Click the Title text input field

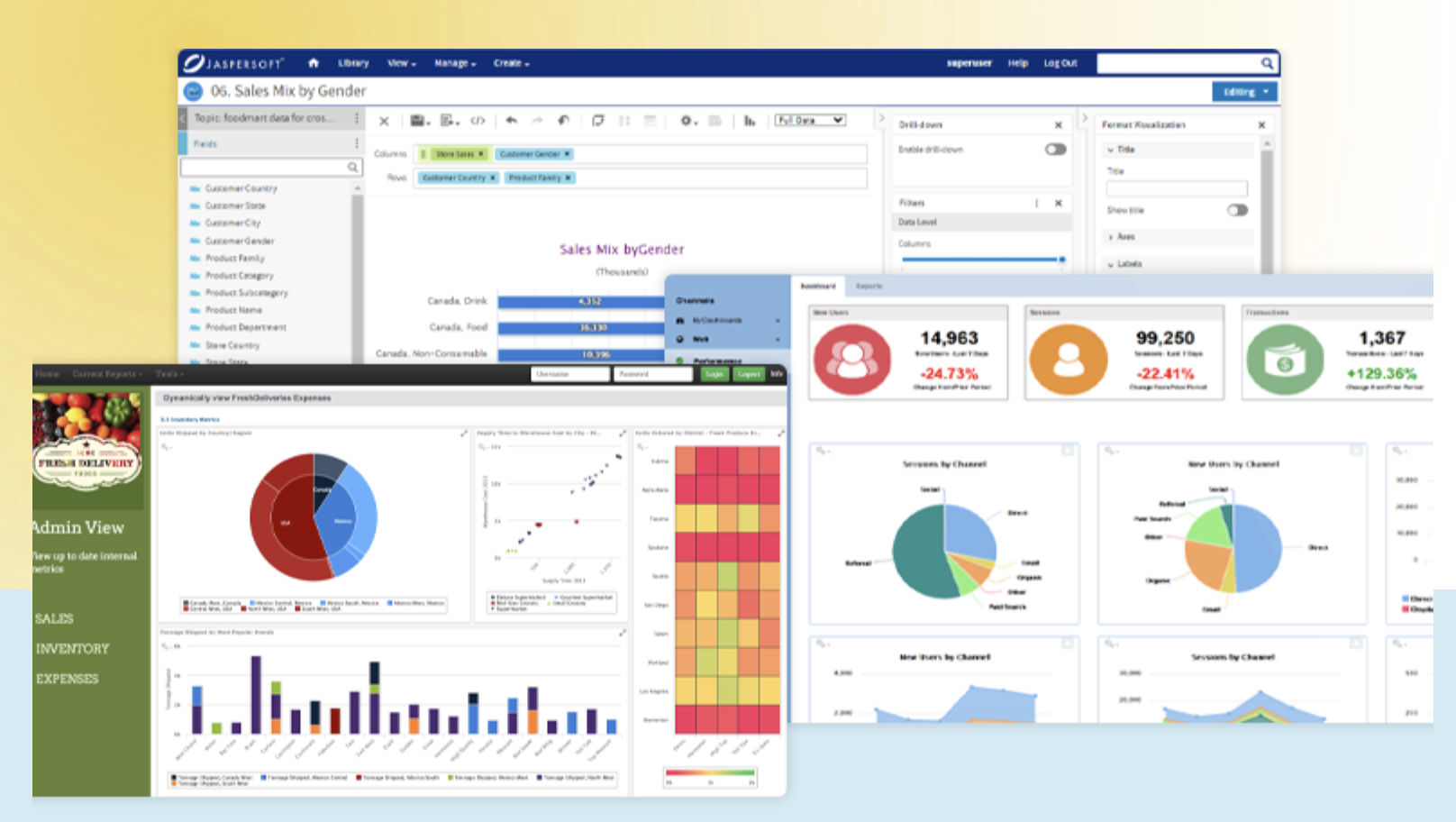click(1177, 188)
